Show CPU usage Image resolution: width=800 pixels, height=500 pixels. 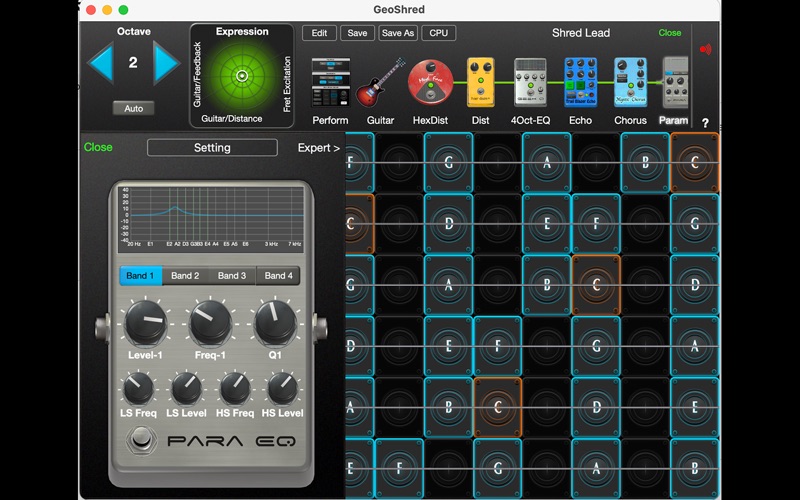coord(439,33)
